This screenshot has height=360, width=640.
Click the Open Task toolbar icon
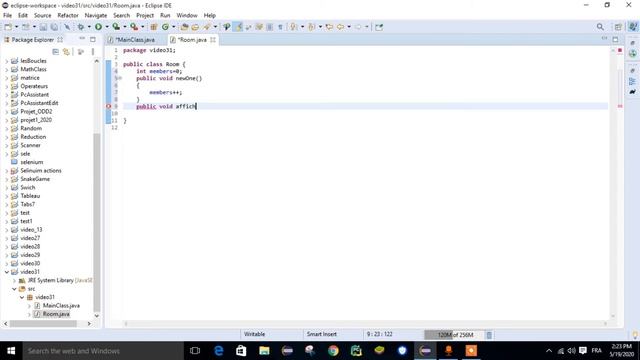pyautogui.click(x=195, y=27)
